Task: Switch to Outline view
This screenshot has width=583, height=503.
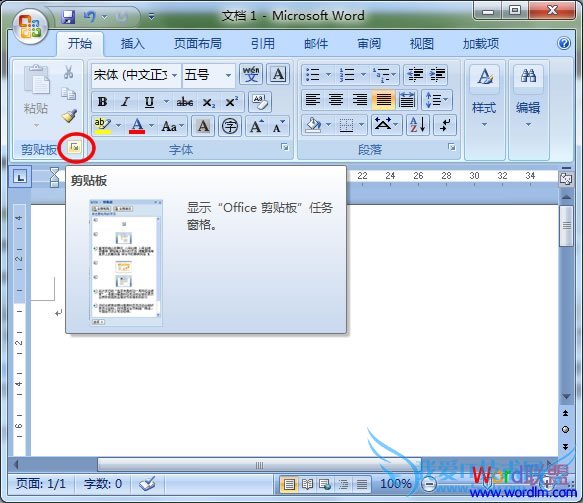Action: pyautogui.click(x=343, y=484)
